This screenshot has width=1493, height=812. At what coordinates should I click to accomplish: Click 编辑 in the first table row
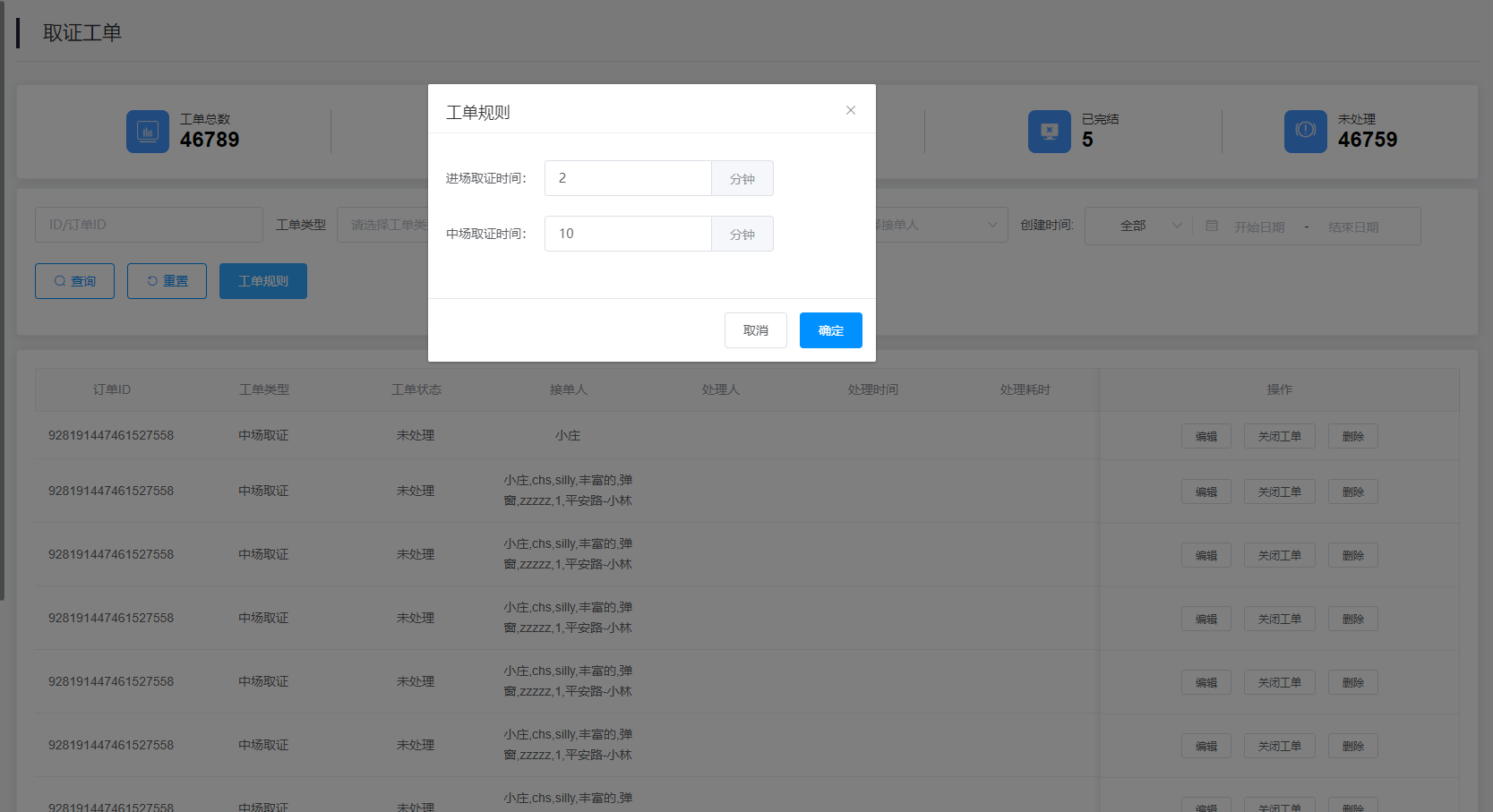(1206, 436)
